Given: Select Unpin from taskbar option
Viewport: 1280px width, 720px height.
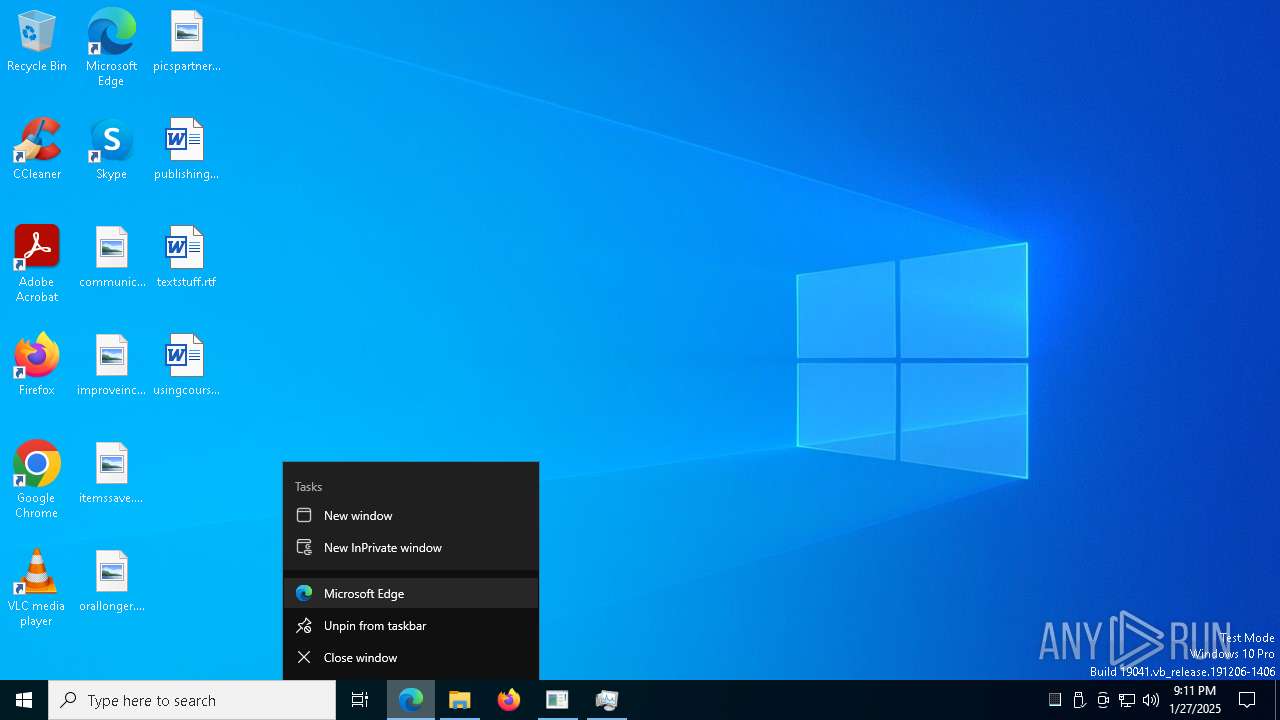Looking at the screenshot, I should click(411, 626).
